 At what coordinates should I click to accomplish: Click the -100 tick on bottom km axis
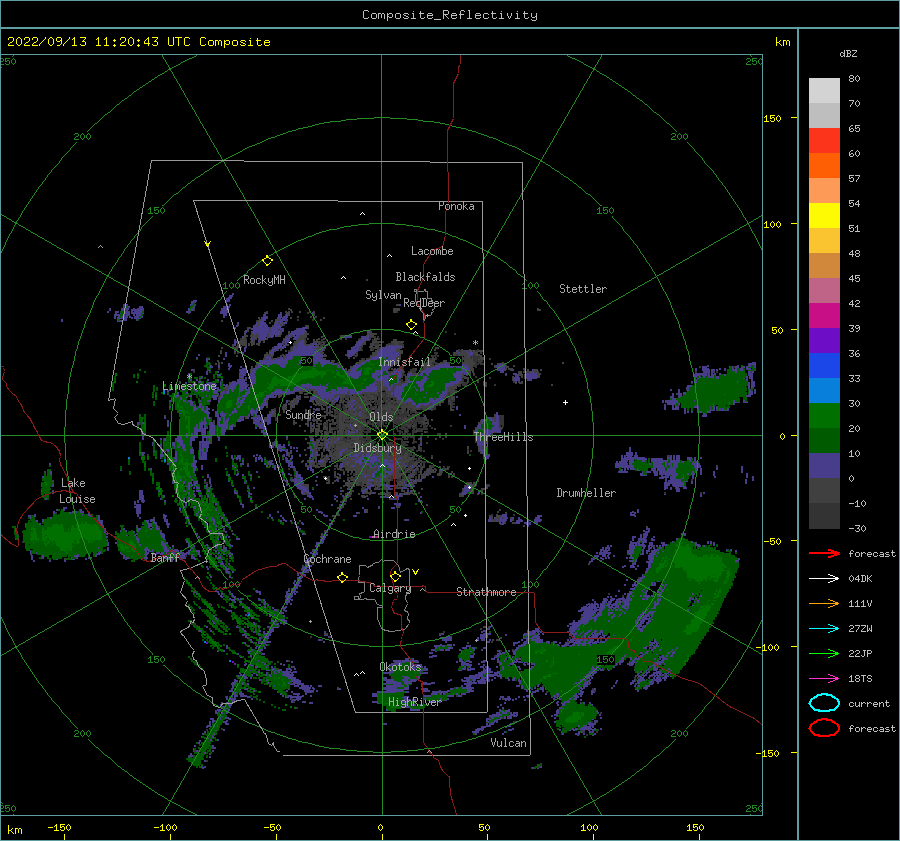(x=165, y=827)
